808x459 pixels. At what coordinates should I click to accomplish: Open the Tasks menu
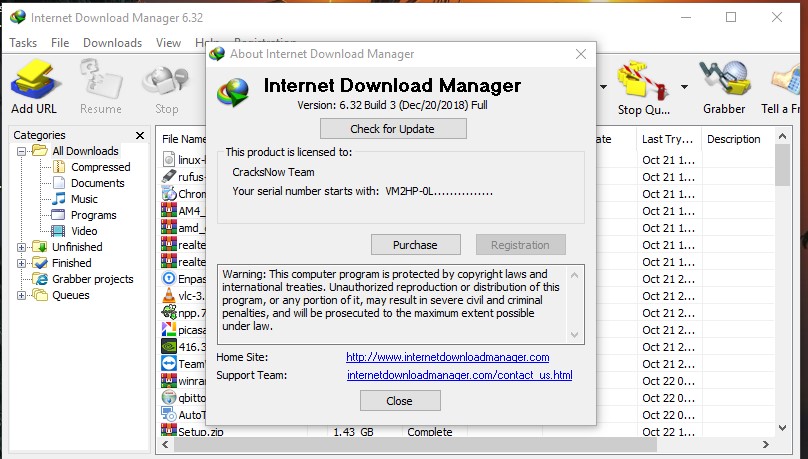(23, 43)
